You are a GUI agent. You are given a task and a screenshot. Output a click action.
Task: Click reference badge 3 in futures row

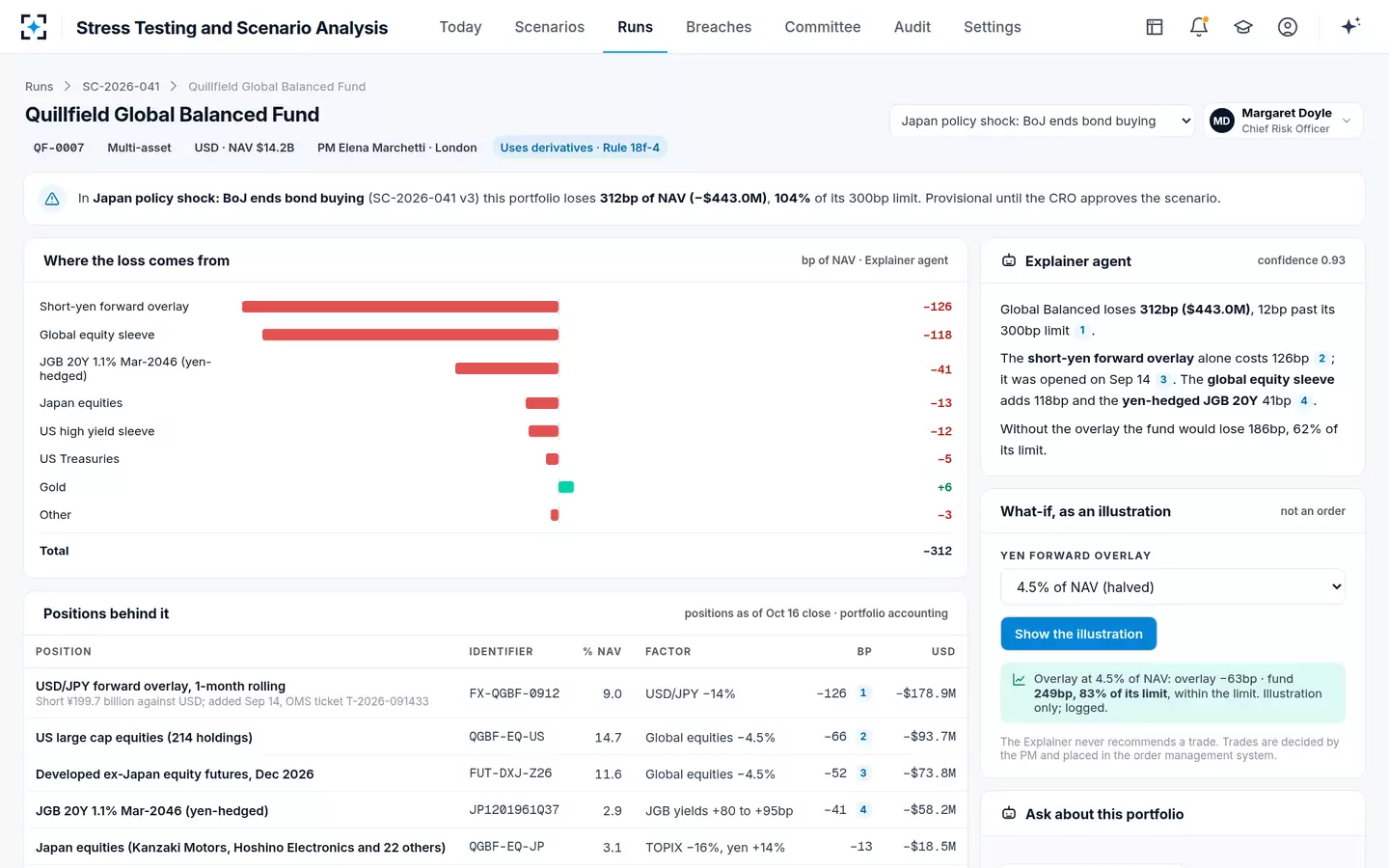863,773
